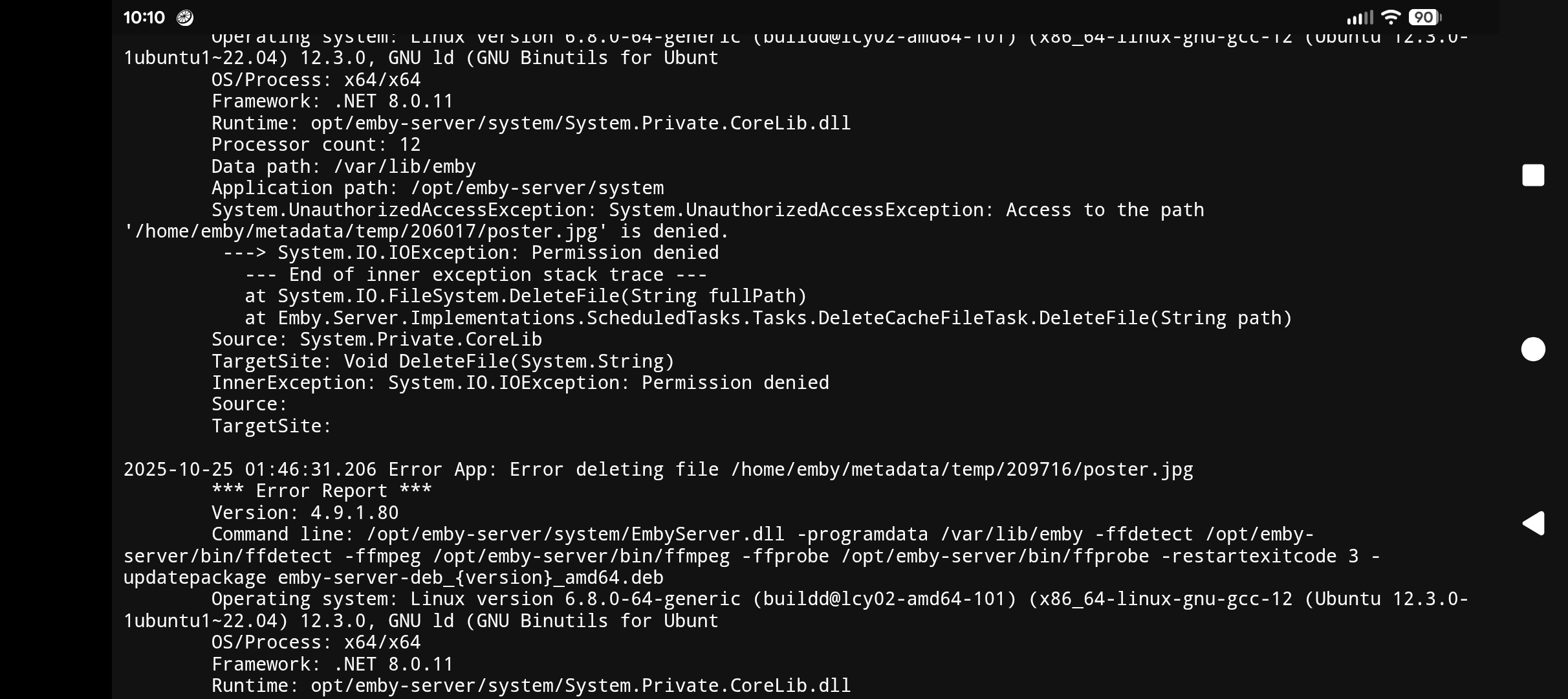The width and height of the screenshot is (1568, 699).
Task: Select the "Data path: /var/lib/emby" line
Action: (x=343, y=166)
